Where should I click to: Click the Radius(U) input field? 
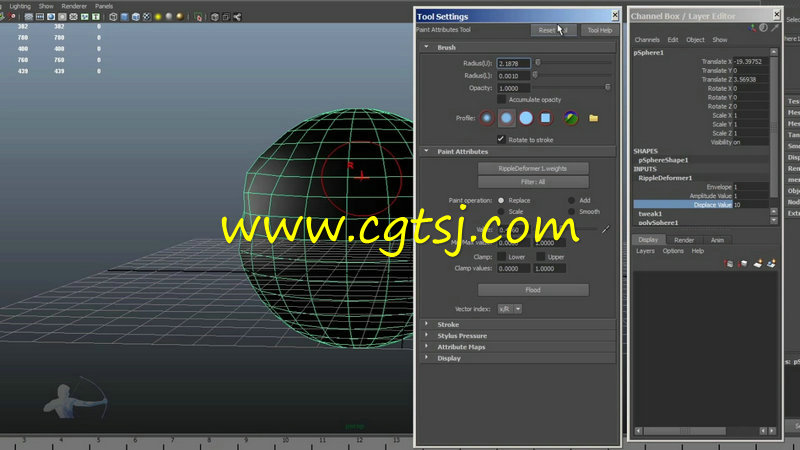click(x=514, y=63)
